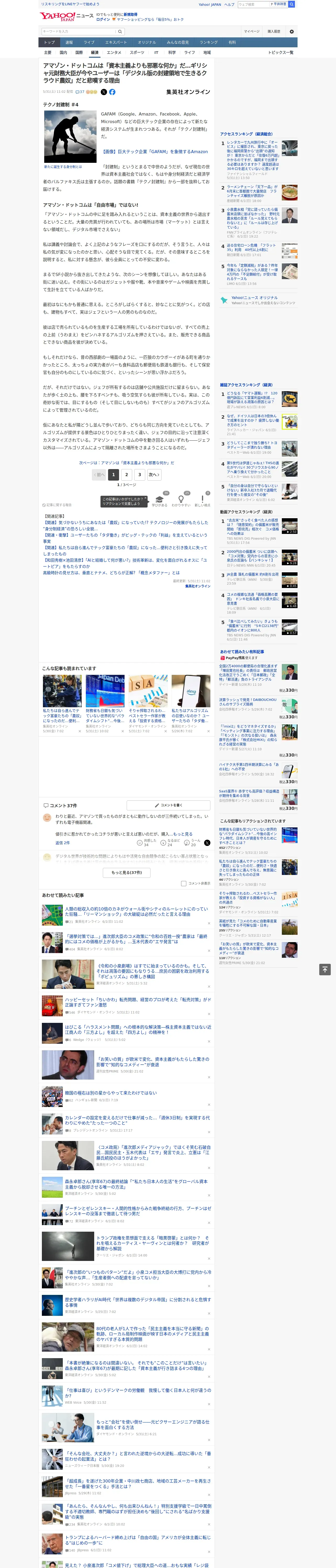Click 画像 巨大テック企業 GAFAM link
This screenshot has height=1568, width=336.
154,152
